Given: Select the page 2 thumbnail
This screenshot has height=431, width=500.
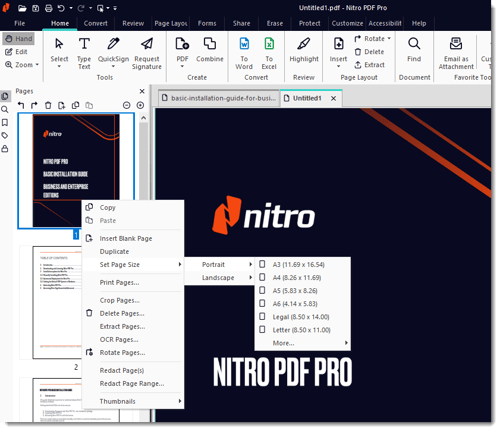Looking at the screenshot, I should tap(57, 303).
